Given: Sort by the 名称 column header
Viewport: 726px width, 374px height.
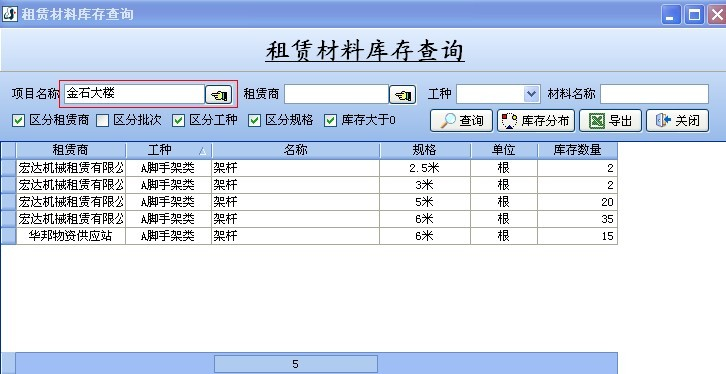Looking at the screenshot, I should pyautogui.click(x=295, y=150).
